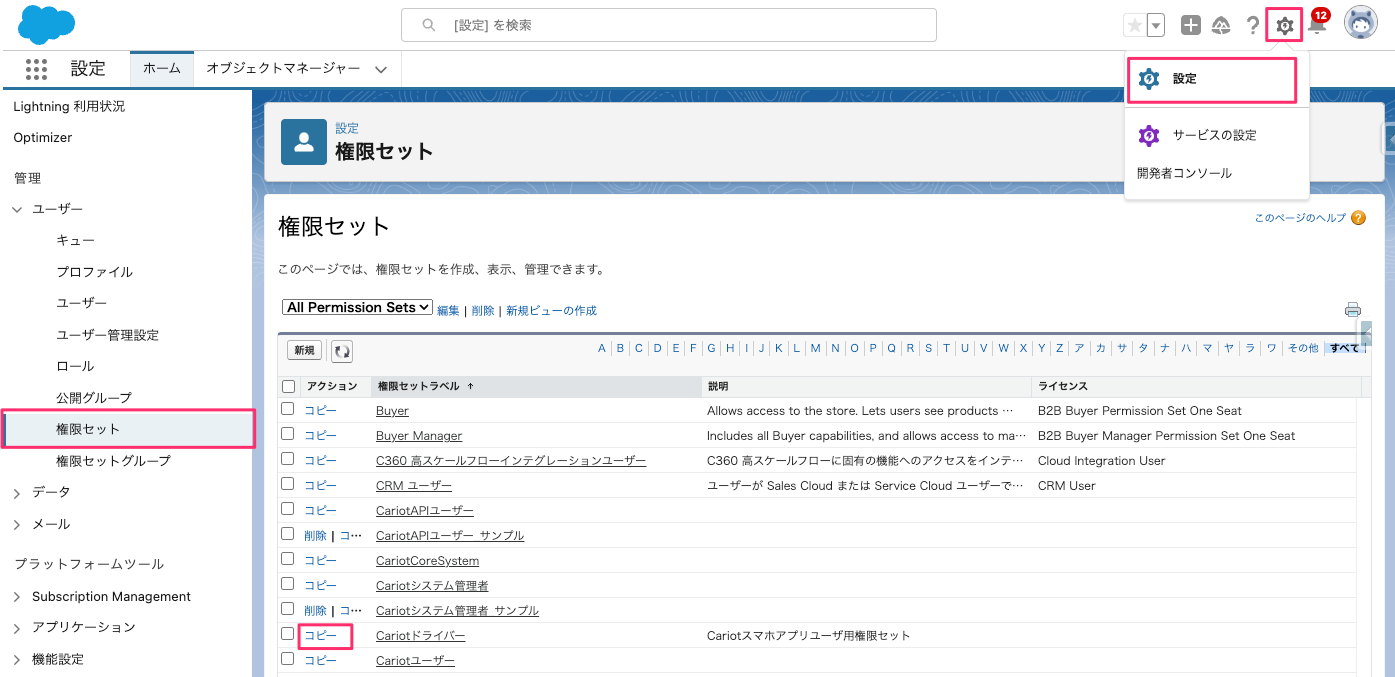The height and width of the screenshot is (677, 1395).
Task: Open 開発者コンソール from the gear menu
Action: point(1185,173)
